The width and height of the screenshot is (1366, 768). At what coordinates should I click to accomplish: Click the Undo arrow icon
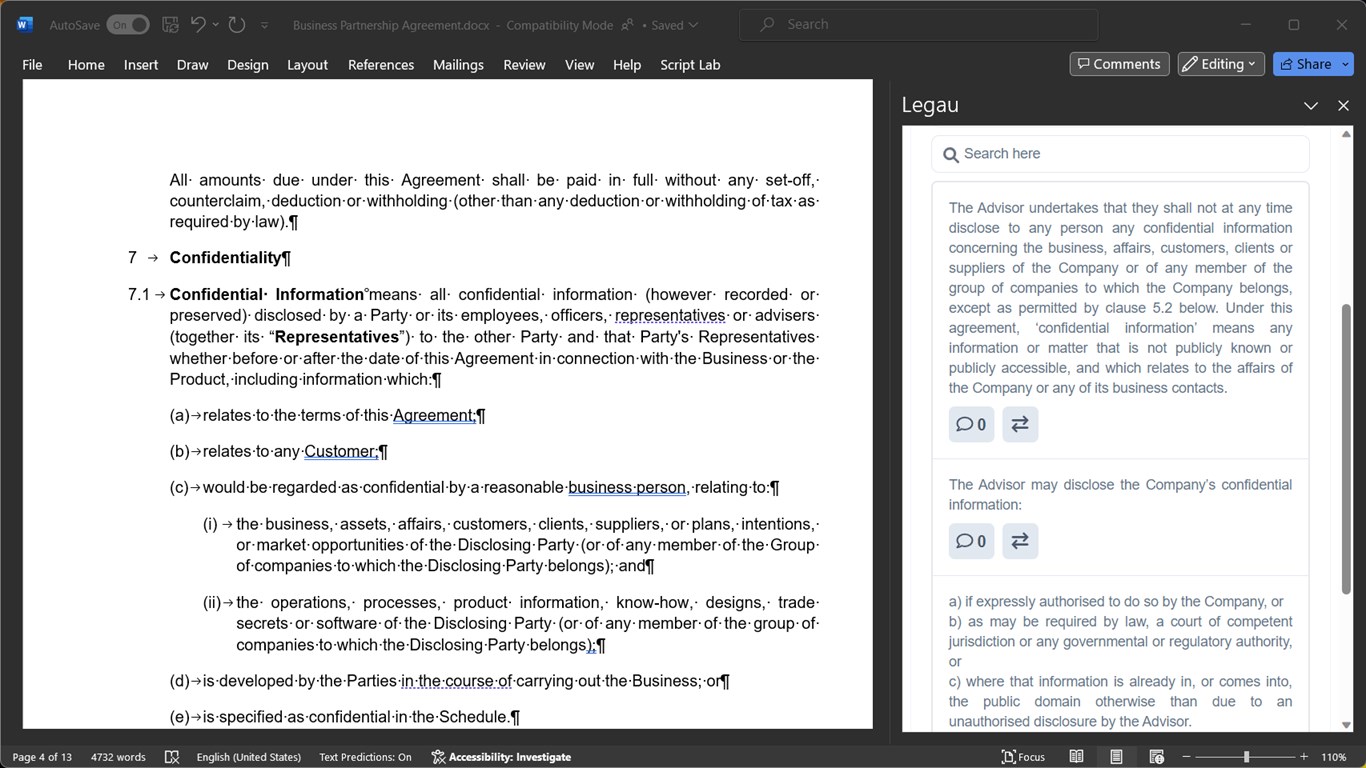197,25
